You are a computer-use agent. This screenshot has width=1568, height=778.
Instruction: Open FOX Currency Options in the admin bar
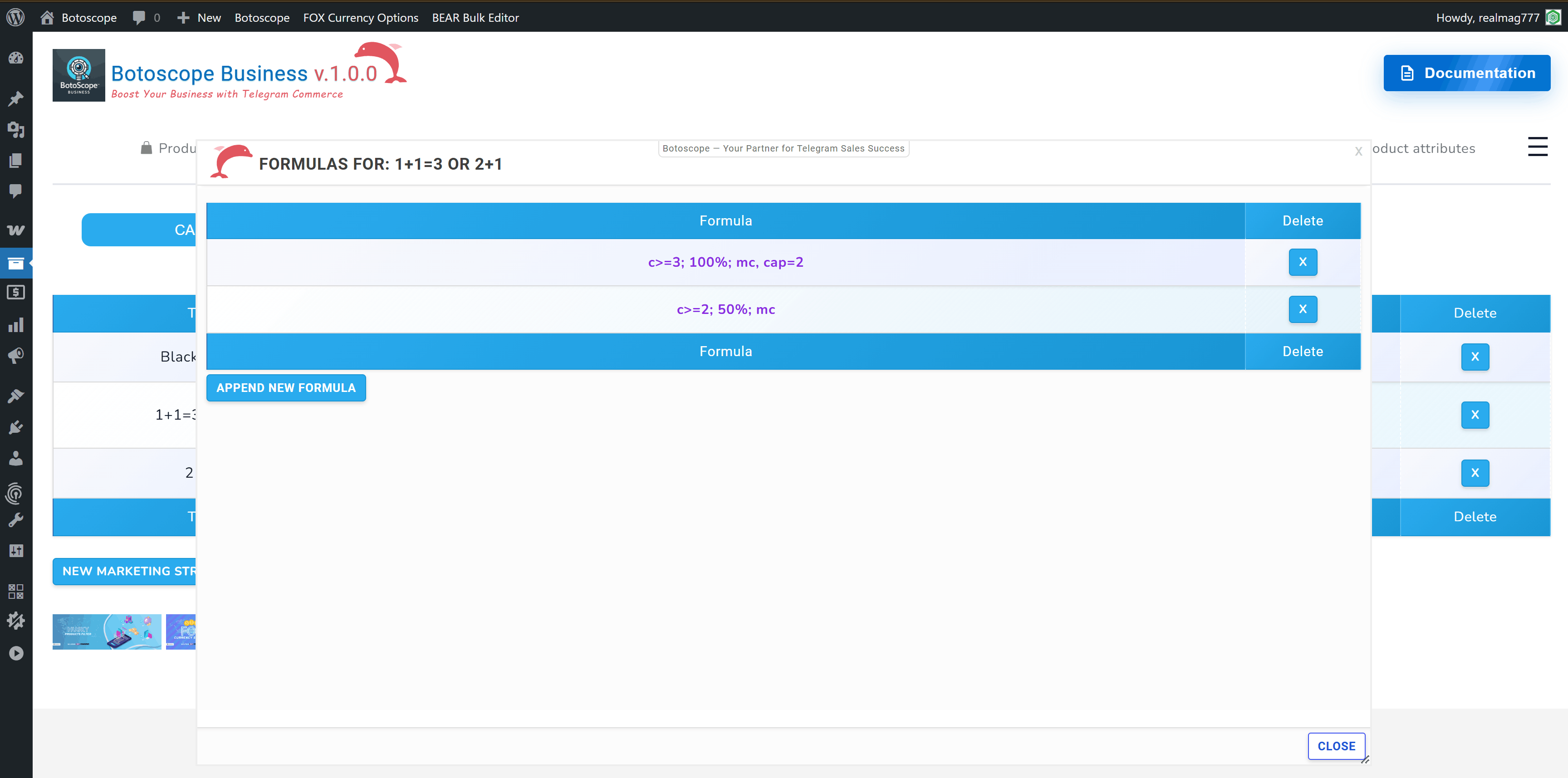(x=360, y=18)
